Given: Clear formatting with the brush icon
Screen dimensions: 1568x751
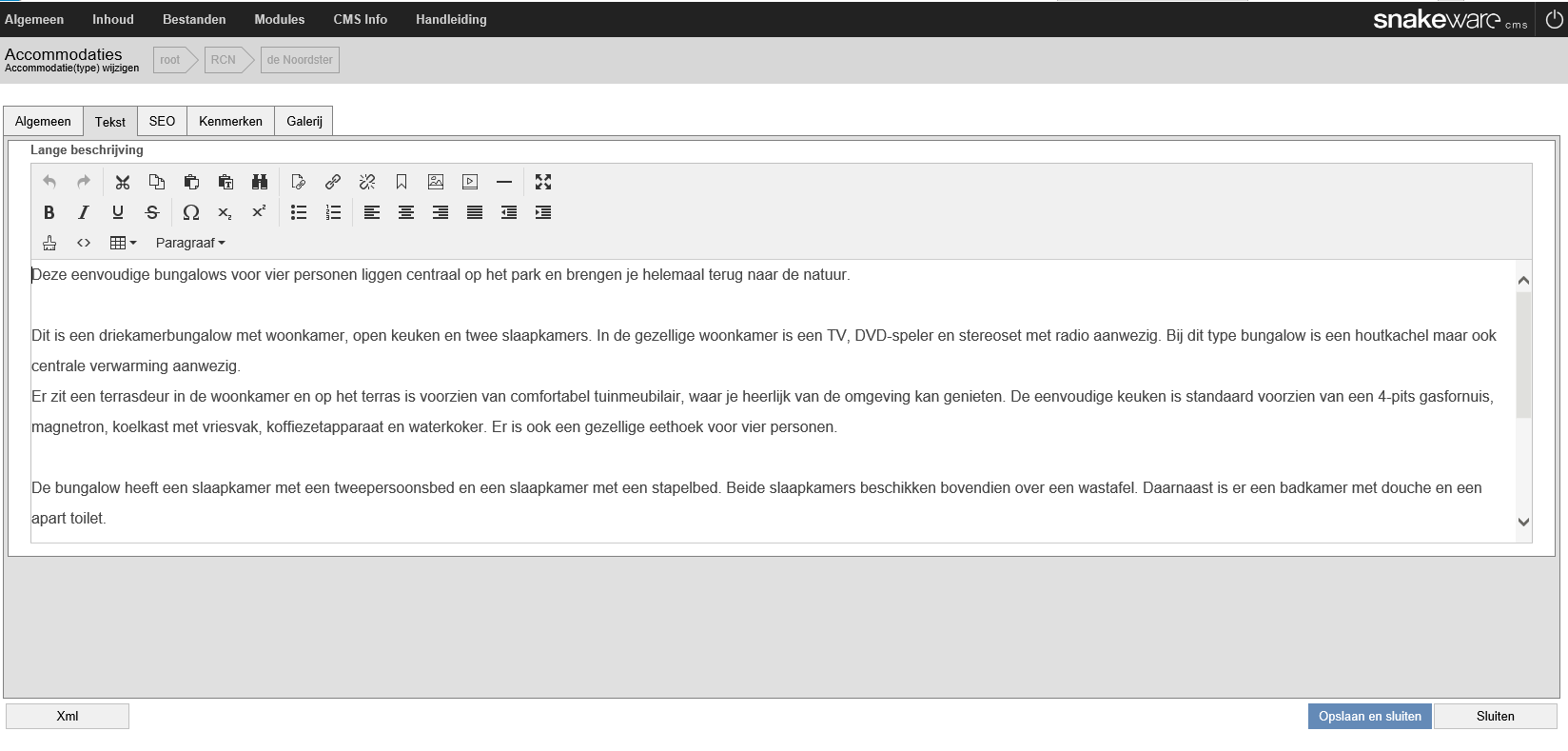Looking at the screenshot, I should tap(49, 243).
